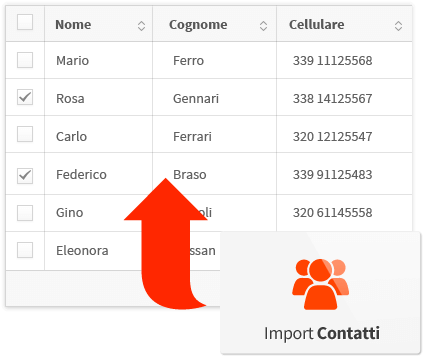
Task: Click the large red upward arrow
Action: click(x=166, y=244)
